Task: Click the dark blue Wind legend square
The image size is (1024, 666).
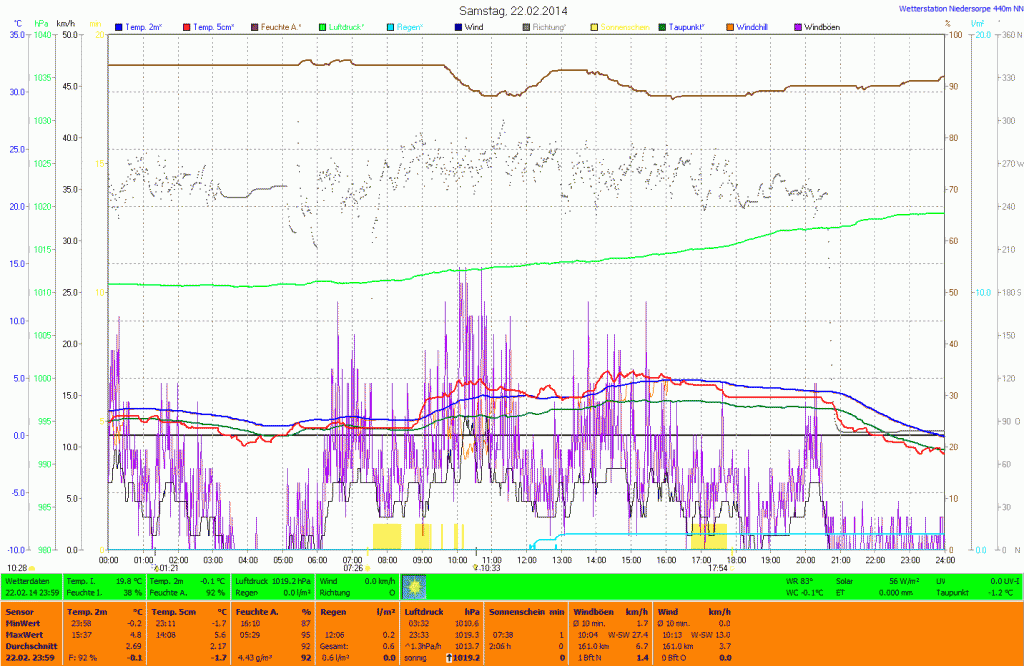Action: [459, 27]
